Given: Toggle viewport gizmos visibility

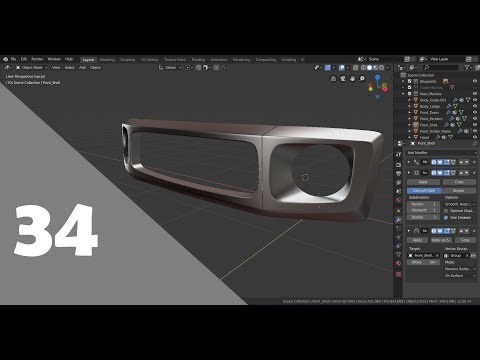Looking at the screenshot, I should point(328,68).
